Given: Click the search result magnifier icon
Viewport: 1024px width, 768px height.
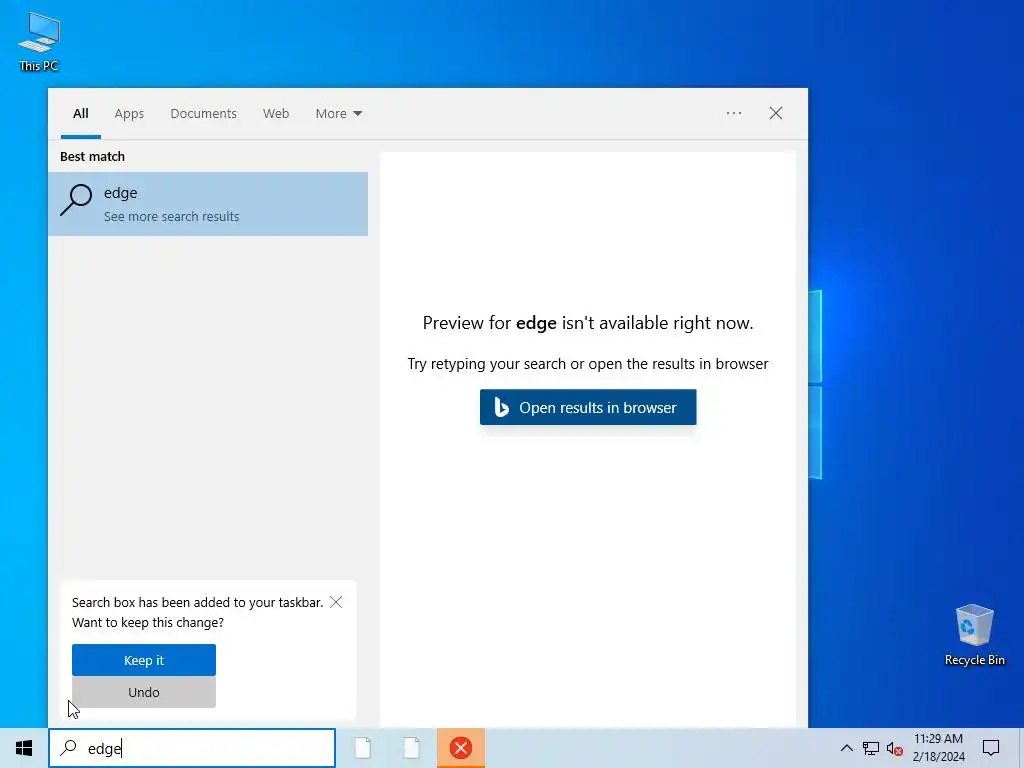Looking at the screenshot, I should click(x=76, y=200).
